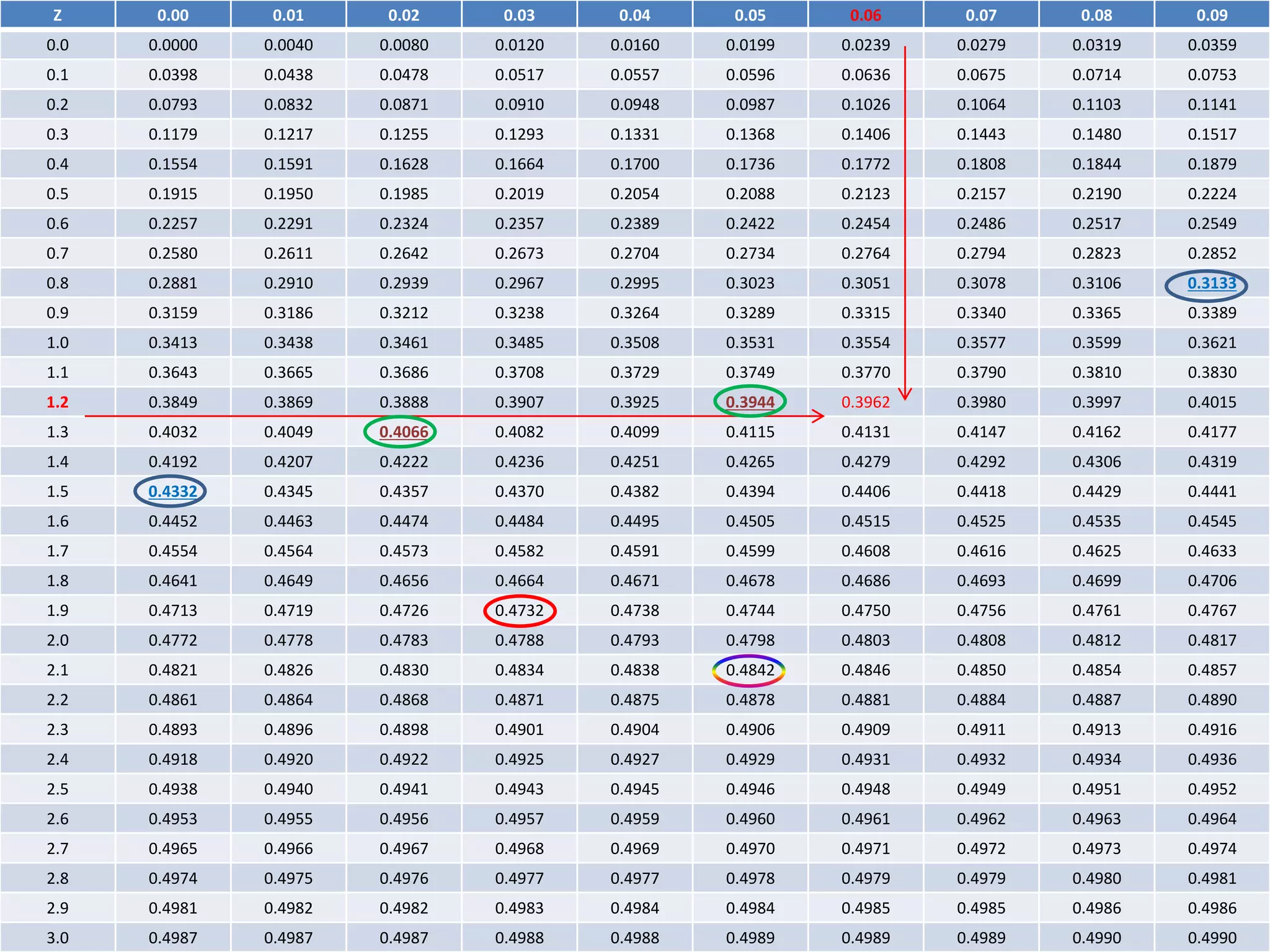Click the blue-circled 0.3133 link
1270x952 pixels.
coord(1212,283)
